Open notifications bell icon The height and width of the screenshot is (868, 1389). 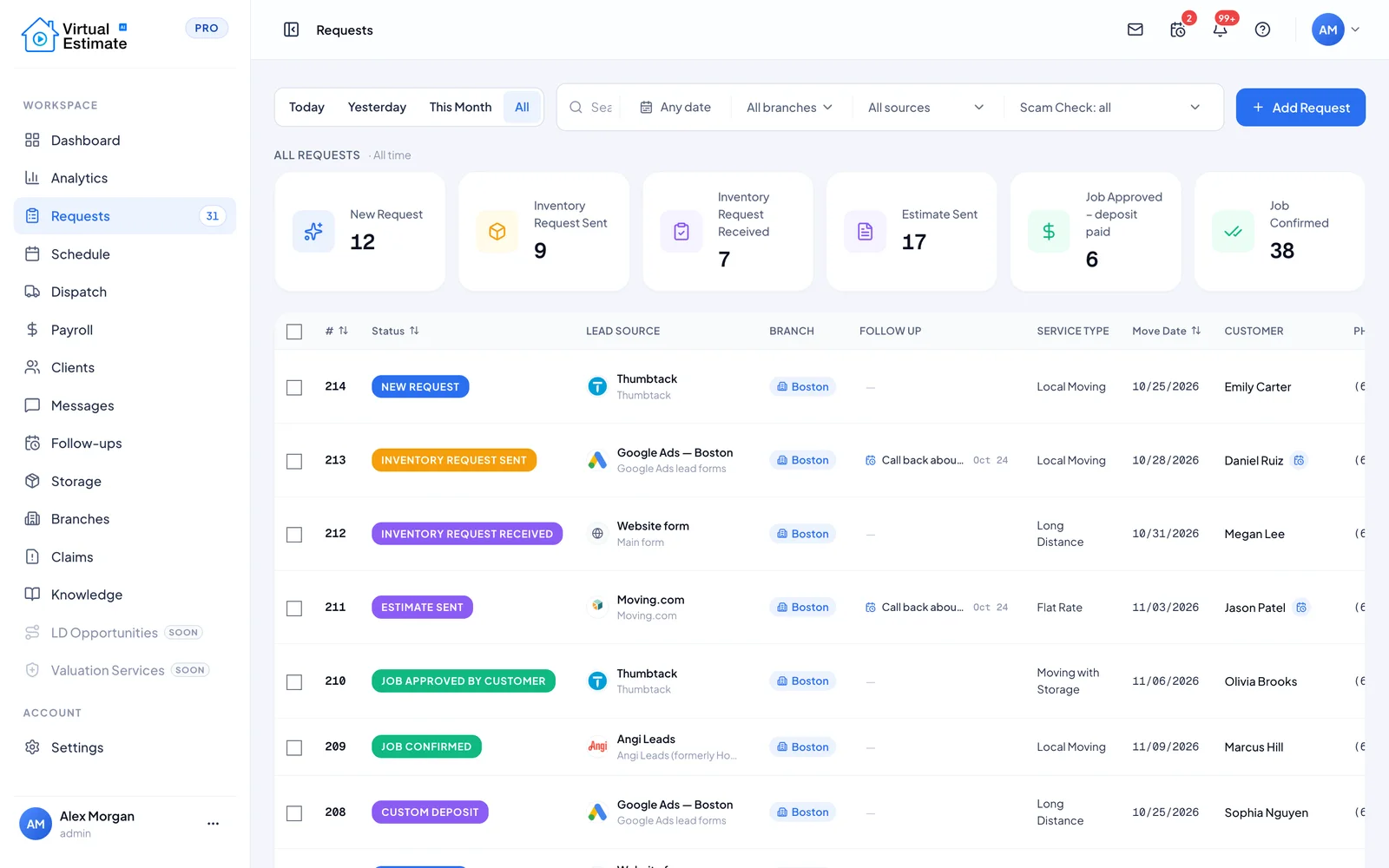tap(1220, 30)
